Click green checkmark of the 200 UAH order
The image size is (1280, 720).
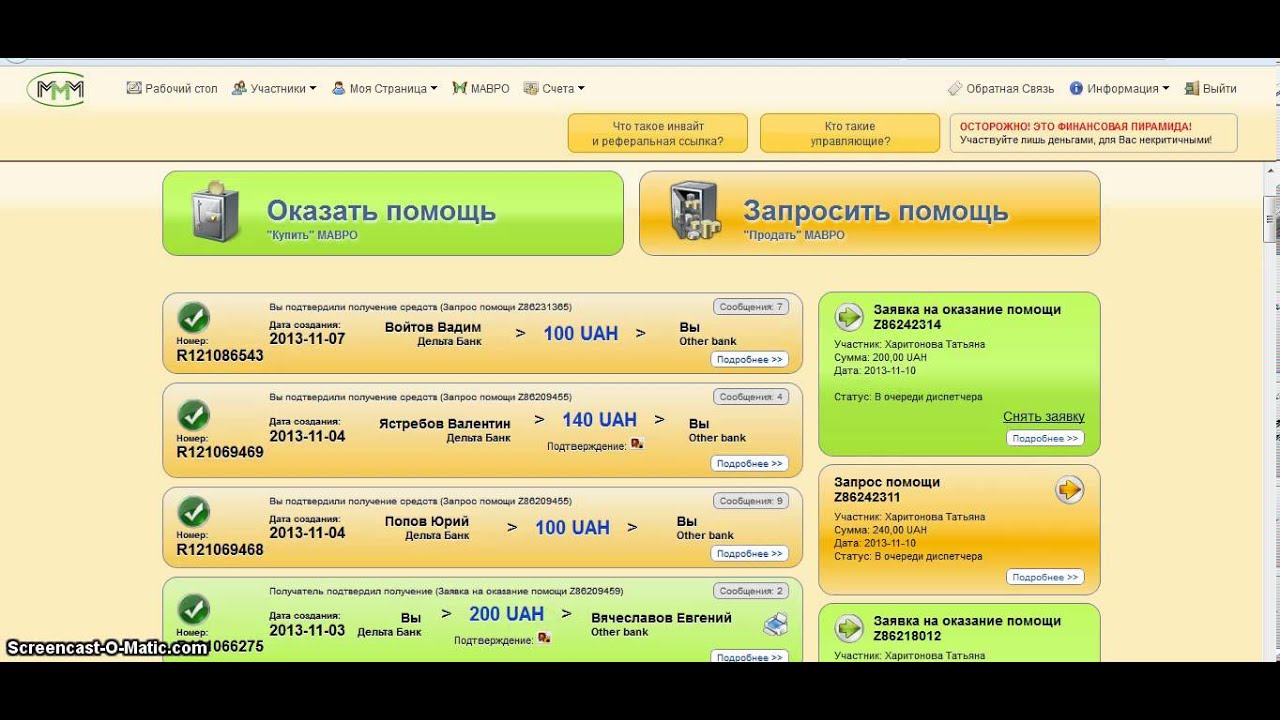[194, 609]
